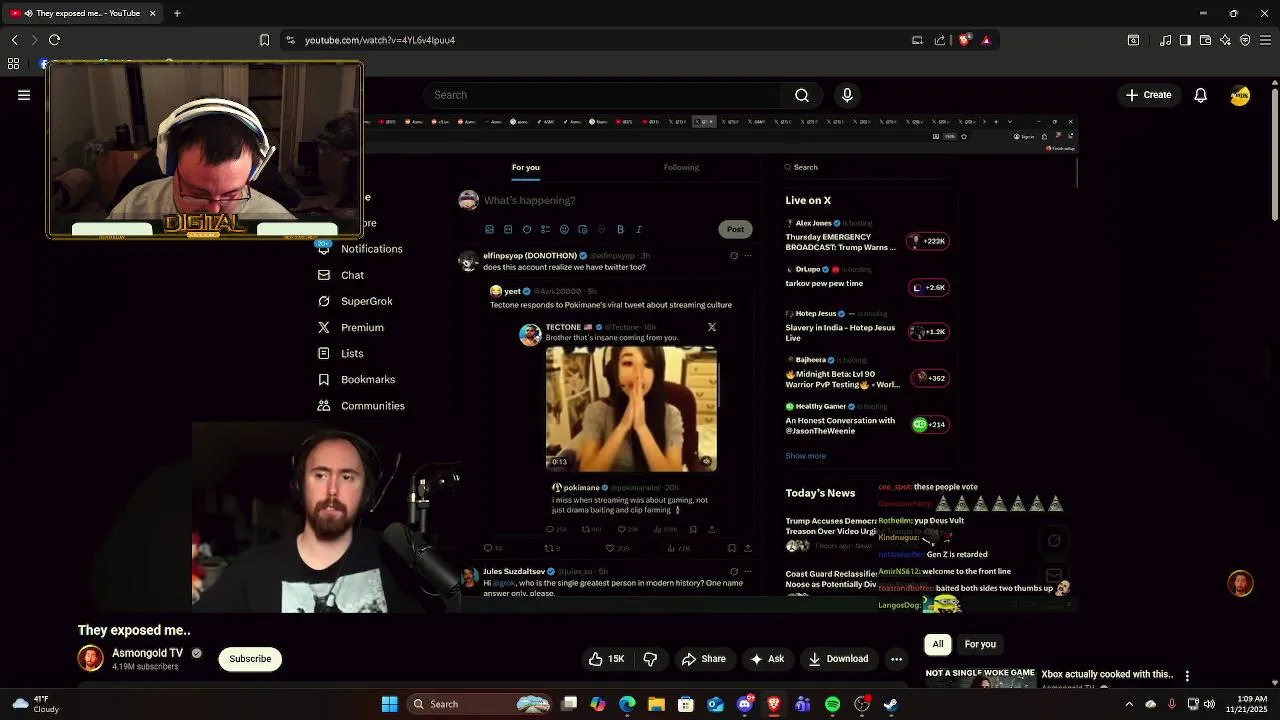This screenshot has width=1280, height=720.
Task: Open Microsoft Store from taskbar
Action: click(686, 704)
